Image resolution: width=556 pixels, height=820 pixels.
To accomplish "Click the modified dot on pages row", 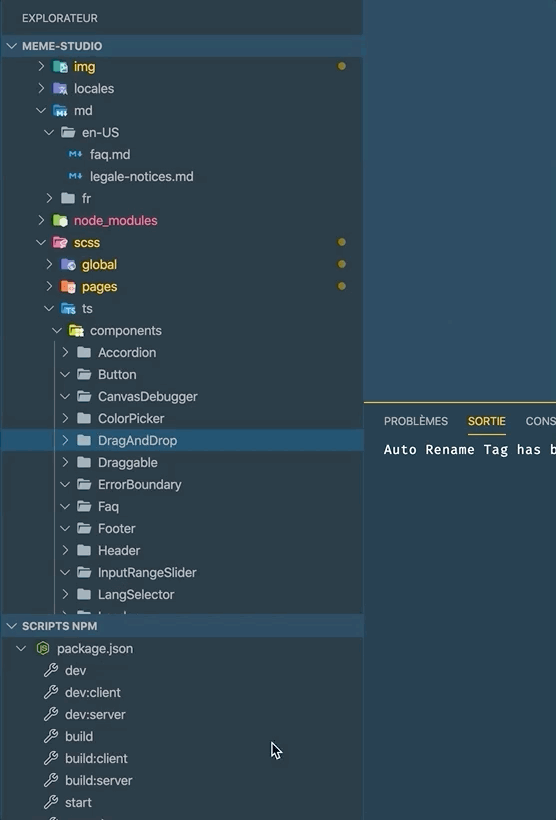I will click(x=342, y=286).
